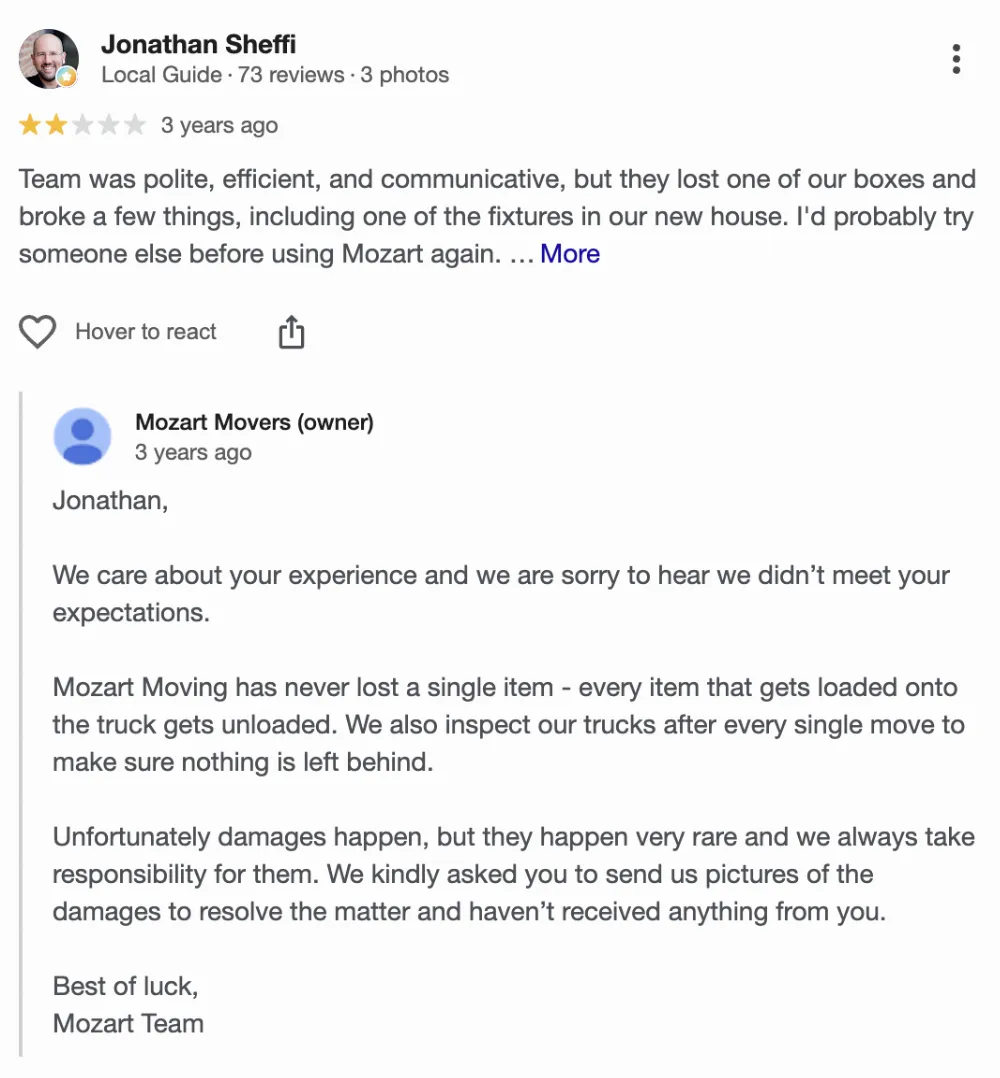
Task: Click the "Unfortunately damages happen" paragraph
Action: [513, 874]
